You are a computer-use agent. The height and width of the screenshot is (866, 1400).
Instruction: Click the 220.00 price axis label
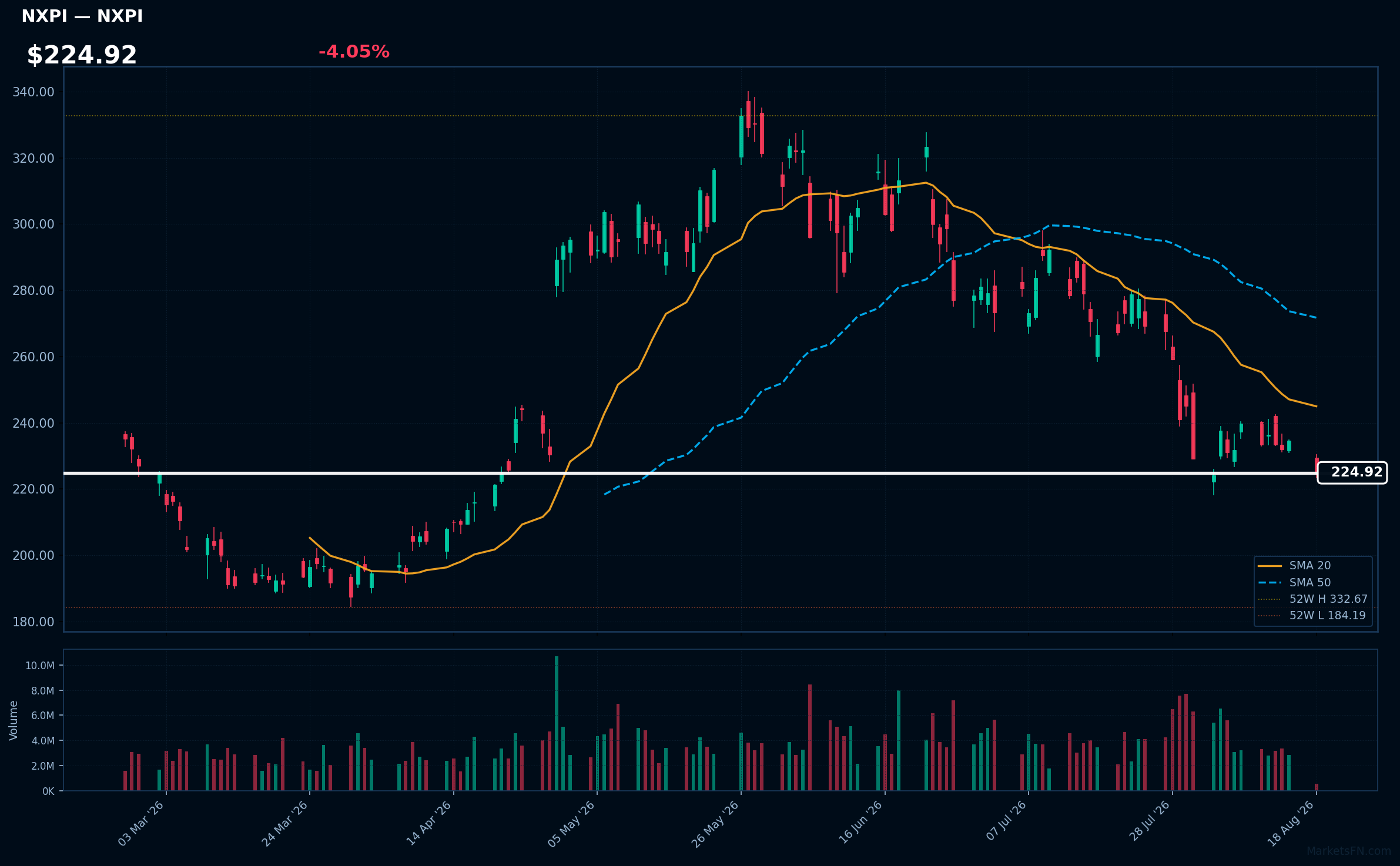34,489
